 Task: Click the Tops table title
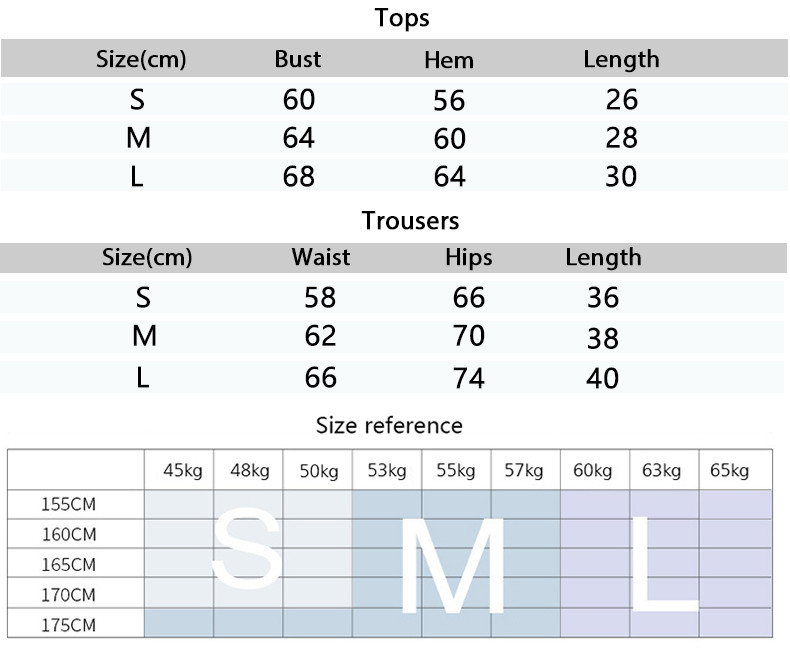tap(402, 18)
